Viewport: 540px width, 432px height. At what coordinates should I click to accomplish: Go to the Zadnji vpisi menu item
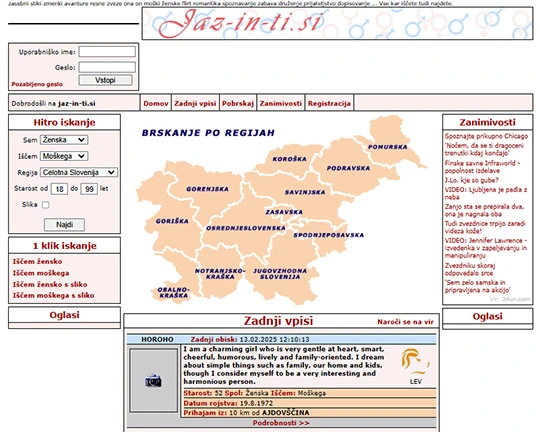[195, 103]
